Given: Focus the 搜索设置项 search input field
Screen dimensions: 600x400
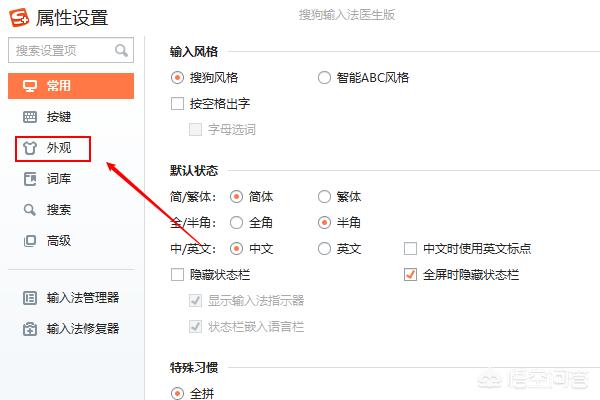Looking at the screenshot, I should point(60,49).
